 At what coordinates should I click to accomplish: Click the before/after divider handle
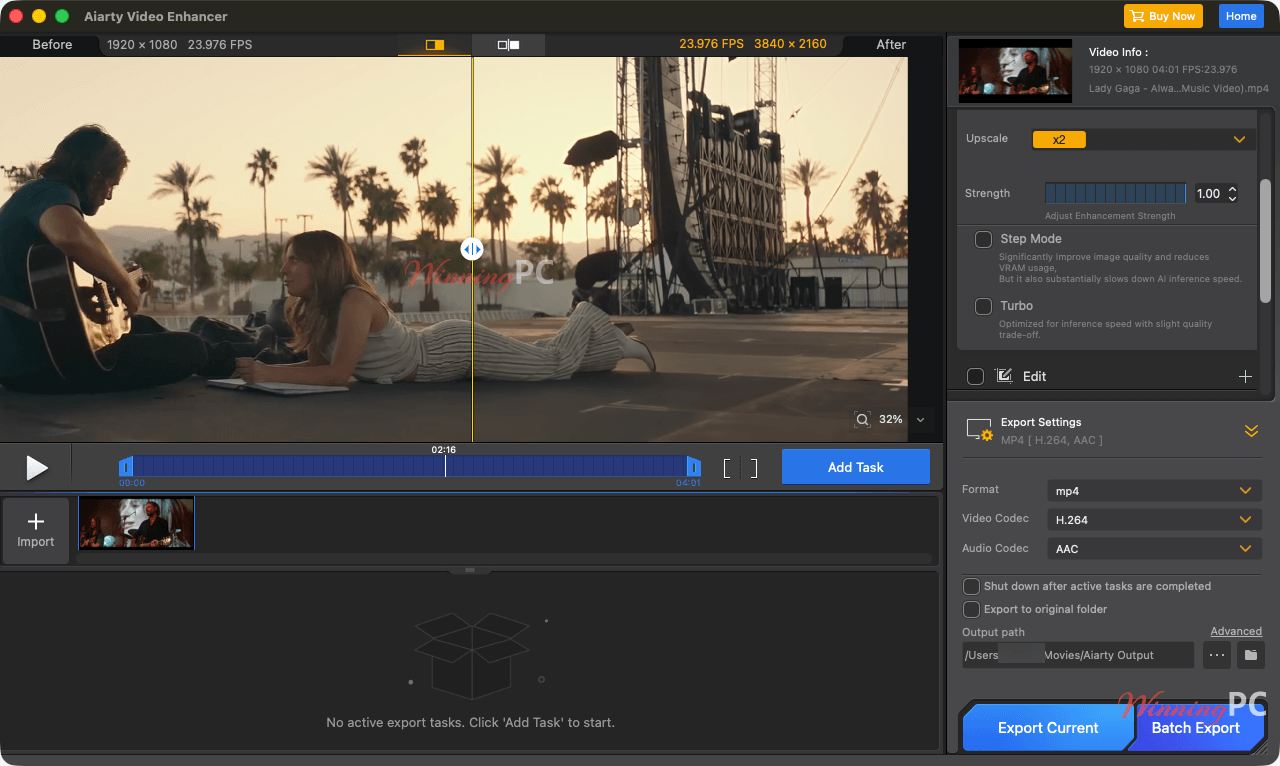472,249
